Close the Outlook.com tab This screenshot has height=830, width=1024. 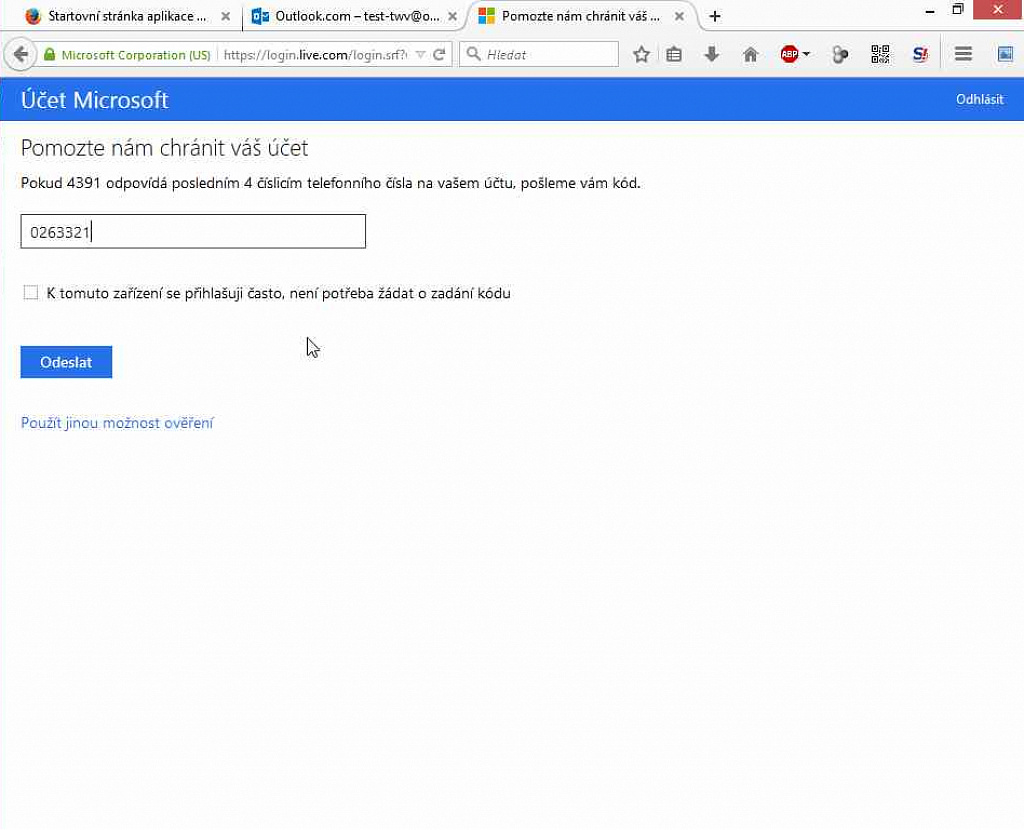pos(452,16)
